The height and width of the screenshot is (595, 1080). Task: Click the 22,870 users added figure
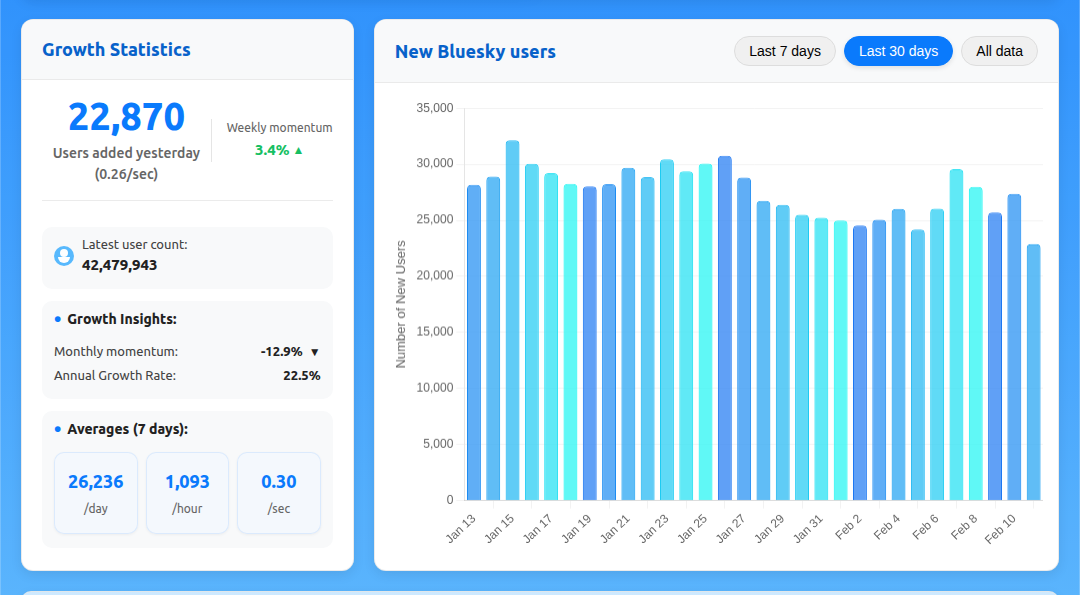[x=126, y=118]
